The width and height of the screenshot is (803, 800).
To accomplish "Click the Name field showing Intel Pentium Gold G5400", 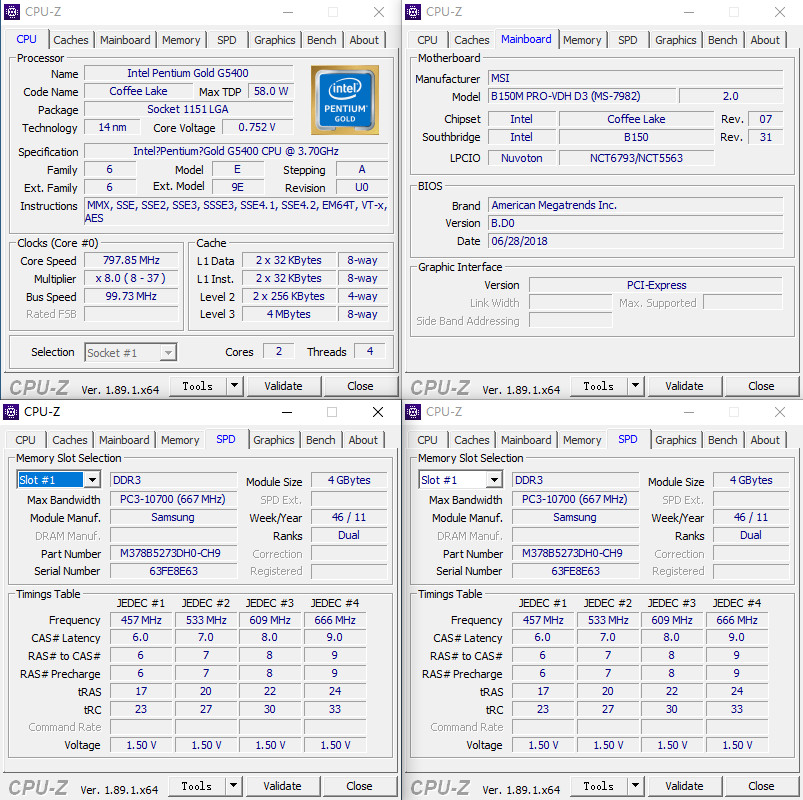I will click(x=188, y=73).
